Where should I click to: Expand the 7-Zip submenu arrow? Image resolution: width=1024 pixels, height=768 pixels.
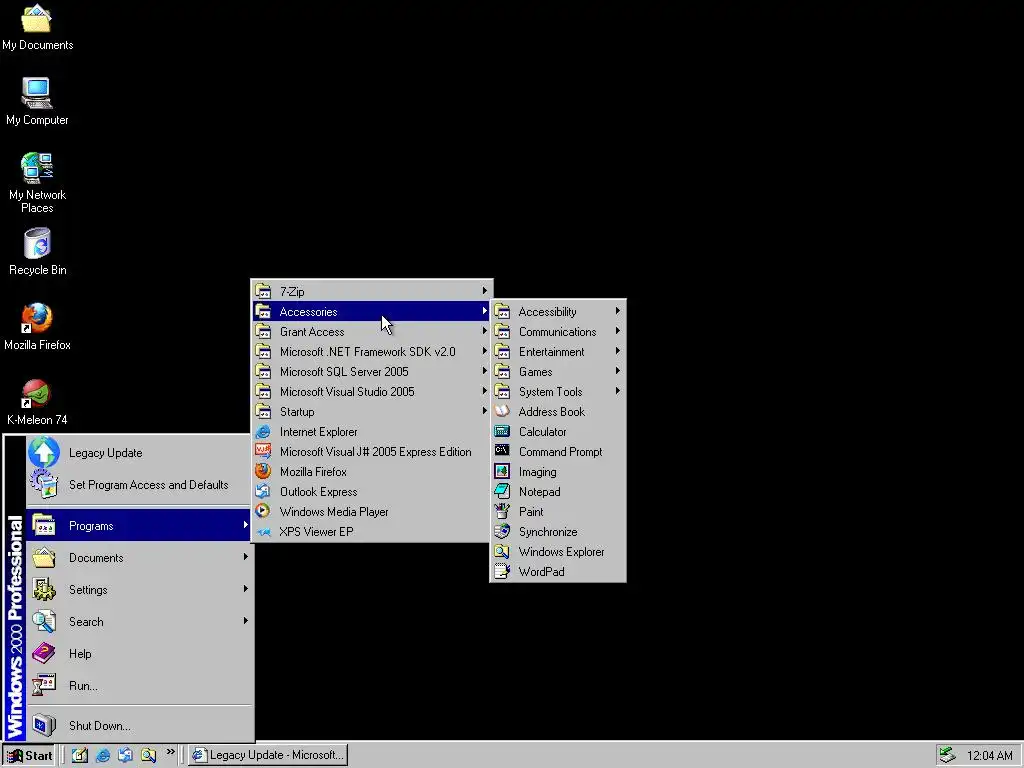tap(485, 291)
